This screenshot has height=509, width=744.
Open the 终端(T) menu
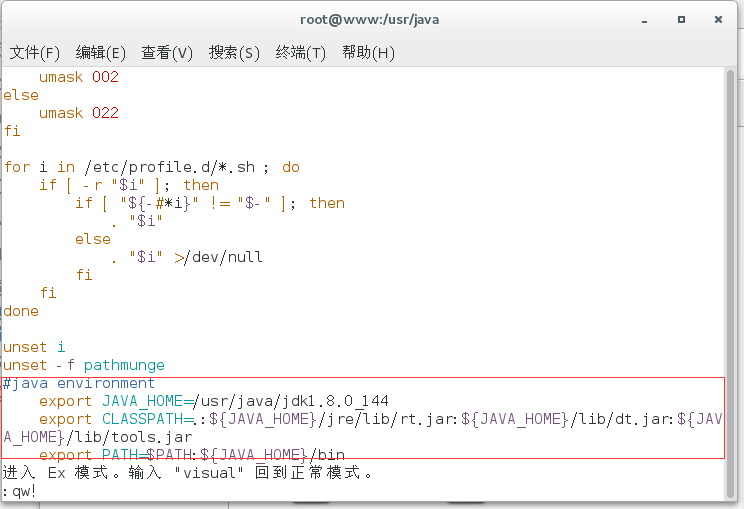301,52
